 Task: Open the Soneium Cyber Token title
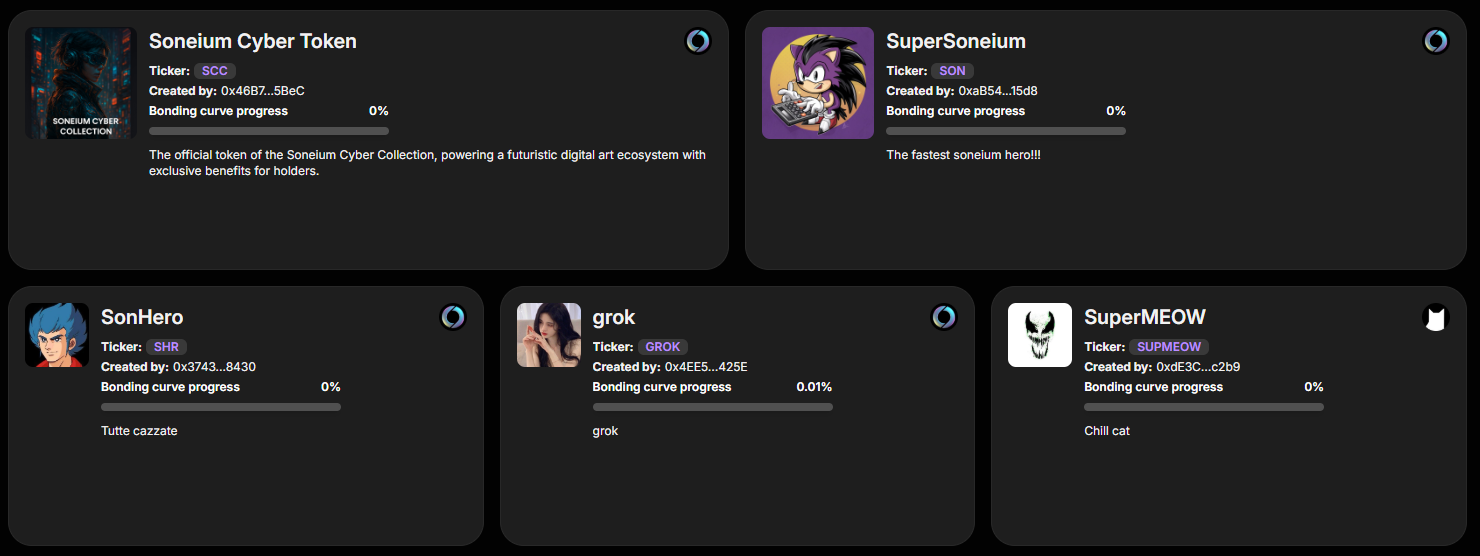pyautogui.click(x=253, y=41)
